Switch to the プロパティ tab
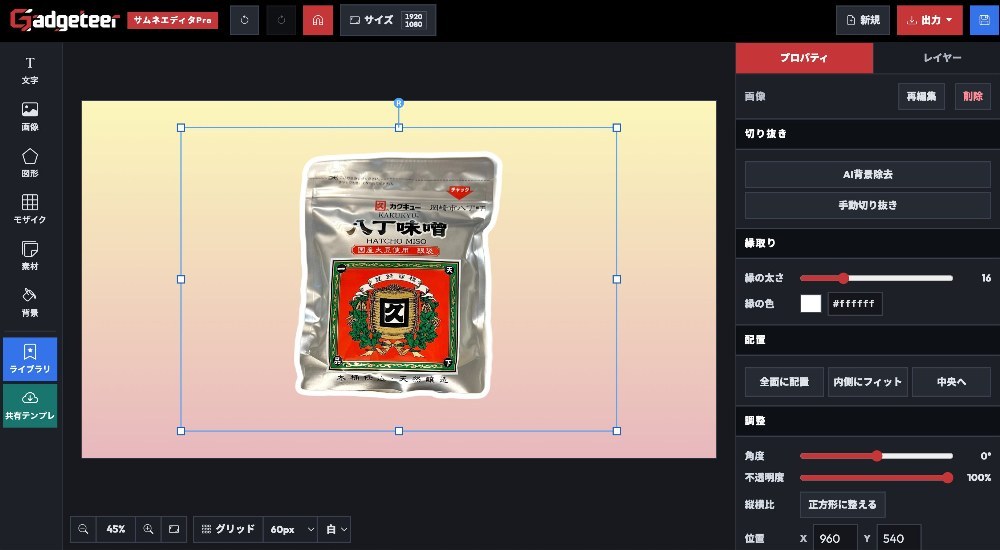This screenshot has width=1000, height=550. 804,58
